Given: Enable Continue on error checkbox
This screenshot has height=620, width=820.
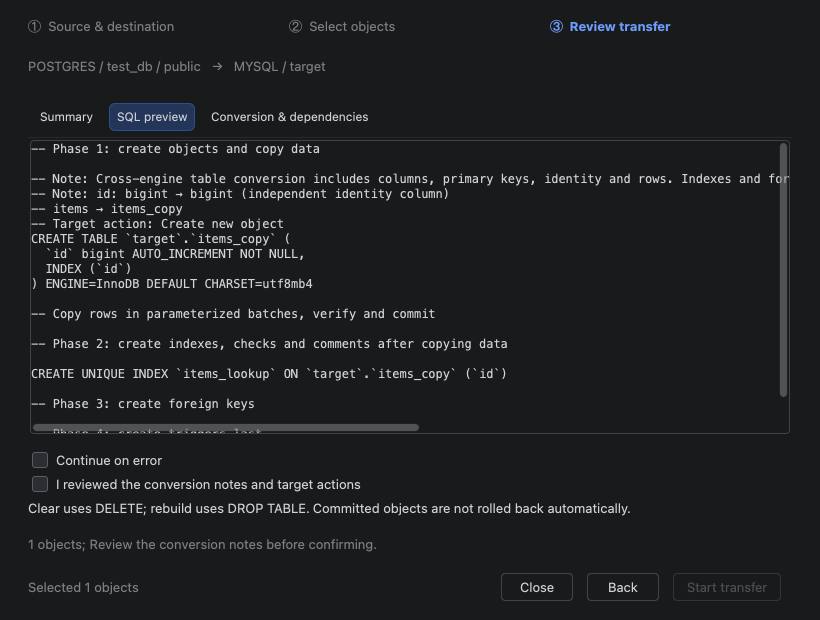Looking at the screenshot, I should click(40, 460).
